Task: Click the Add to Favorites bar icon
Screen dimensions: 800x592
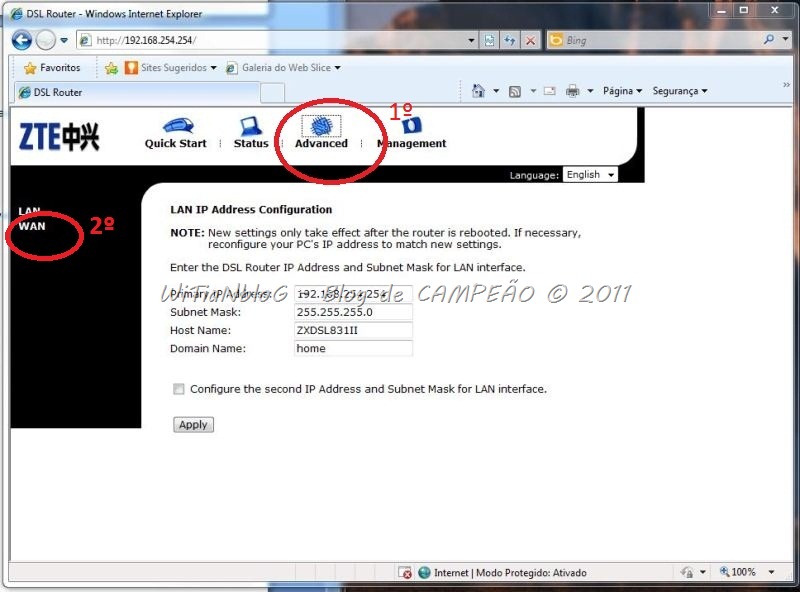Action: (x=111, y=68)
